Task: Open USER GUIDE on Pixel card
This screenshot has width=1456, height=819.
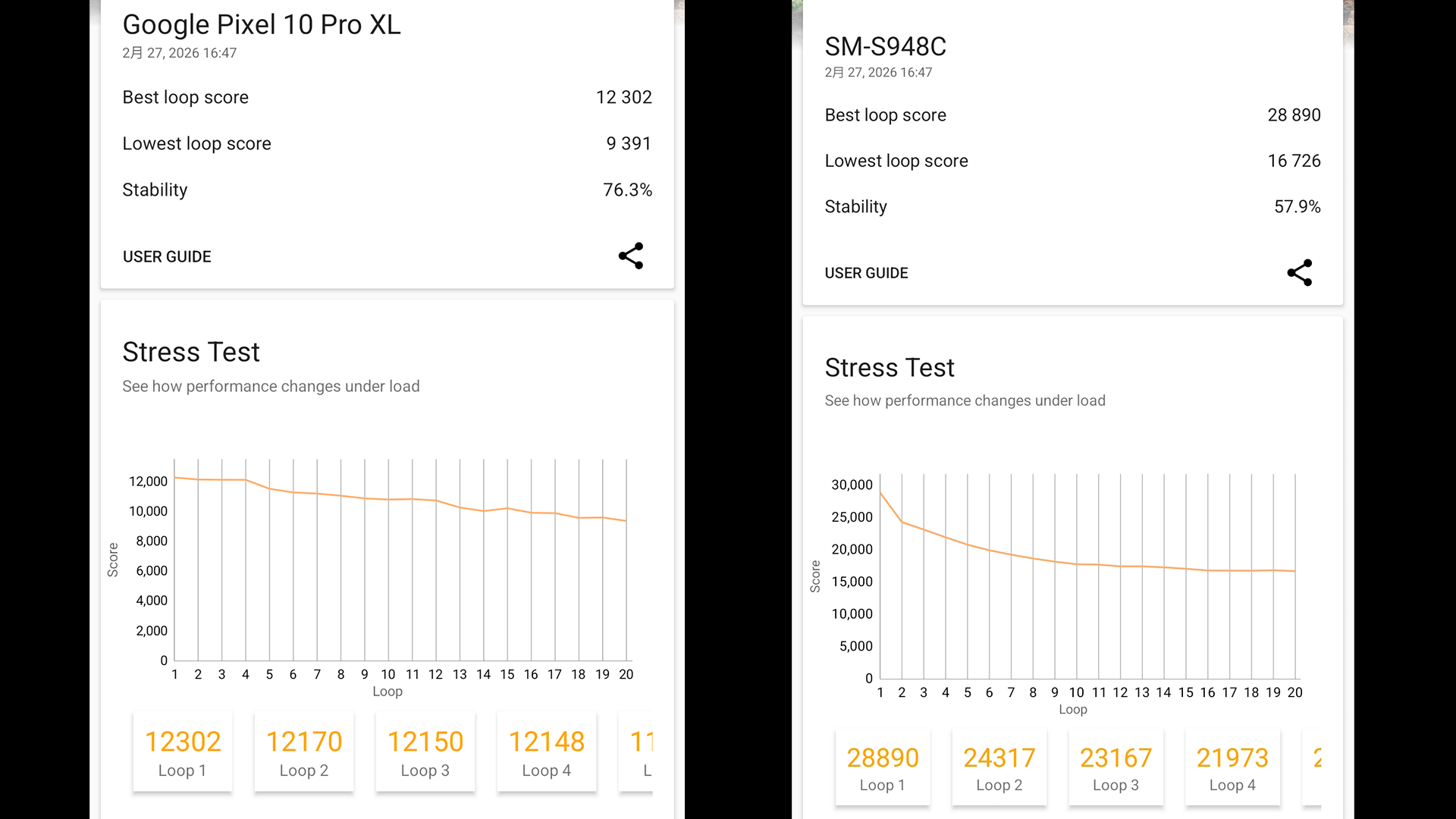Action: click(x=167, y=257)
